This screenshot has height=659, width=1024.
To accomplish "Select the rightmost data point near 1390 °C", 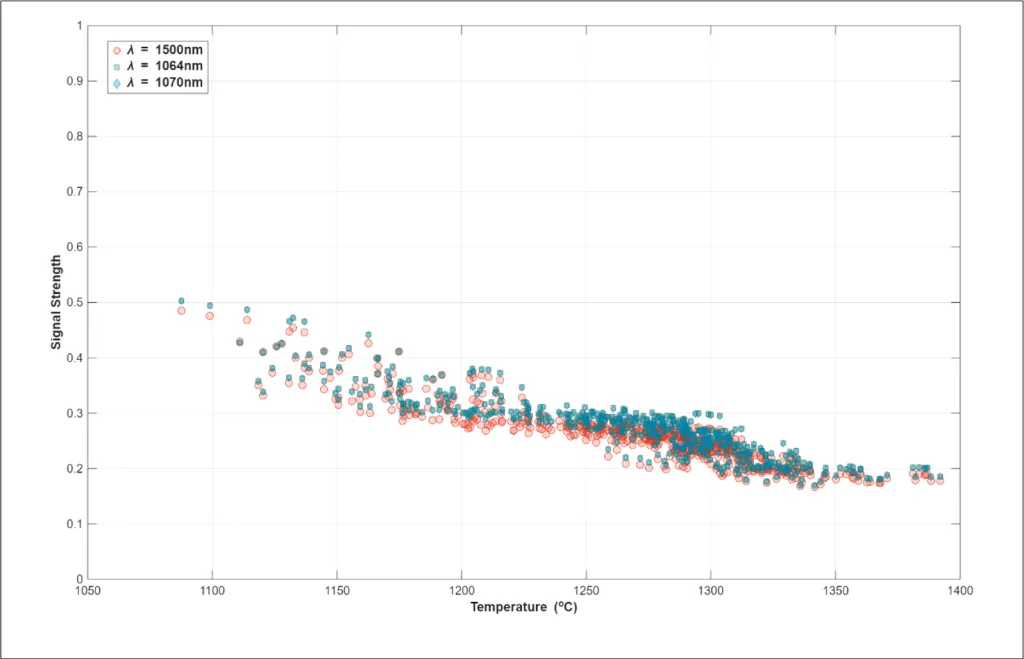I will click(940, 480).
